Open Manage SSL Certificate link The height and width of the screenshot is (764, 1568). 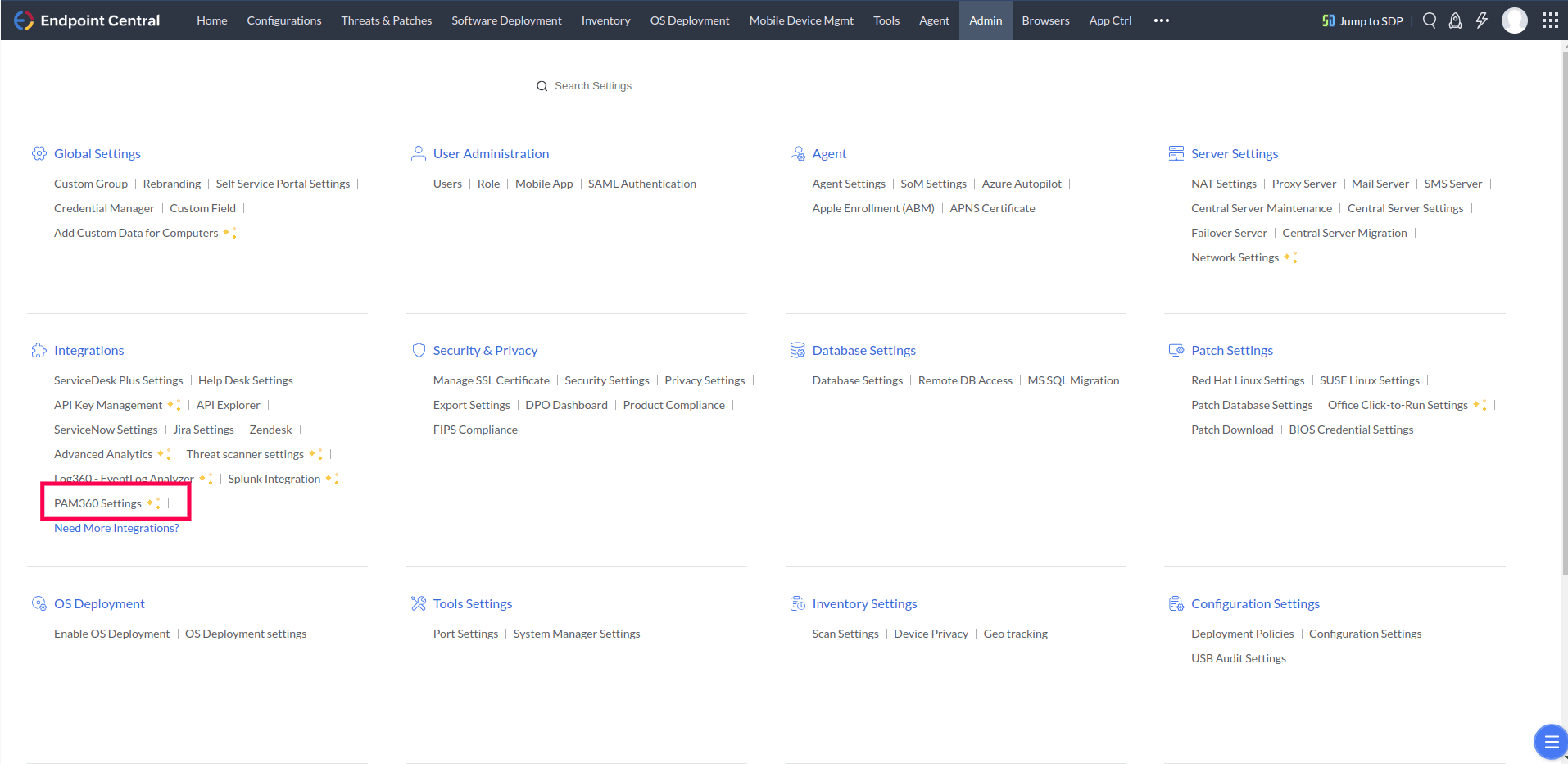pyautogui.click(x=492, y=380)
